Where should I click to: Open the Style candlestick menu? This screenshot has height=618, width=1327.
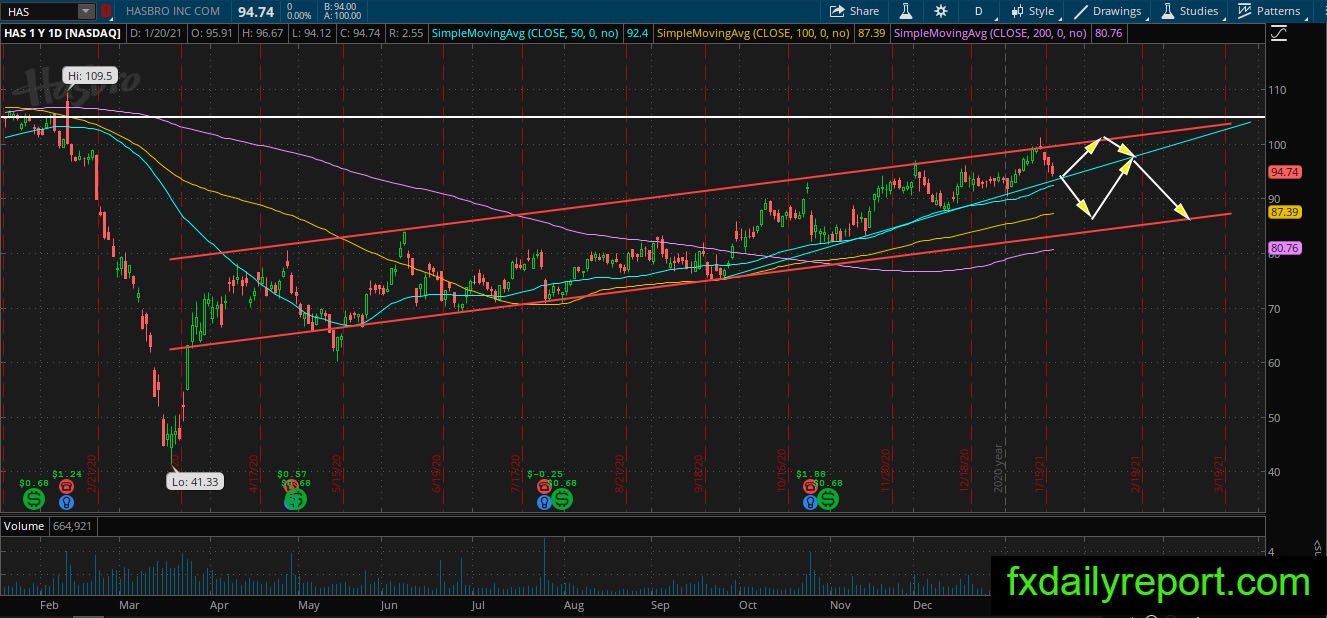pyautogui.click(x=1032, y=11)
